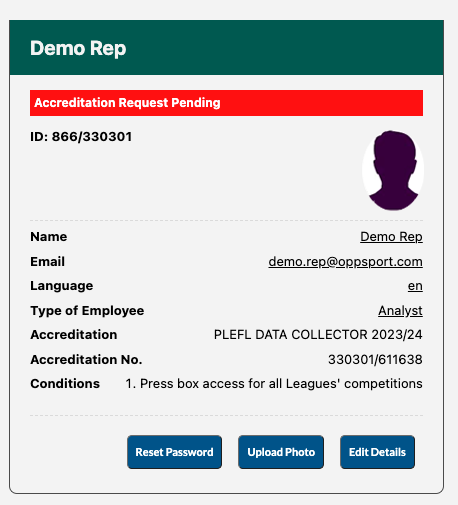Select PLEFL DATA COLLECTOR 2023/24 accreditation value
This screenshot has width=458, height=505.
pyautogui.click(x=318, y=335)
